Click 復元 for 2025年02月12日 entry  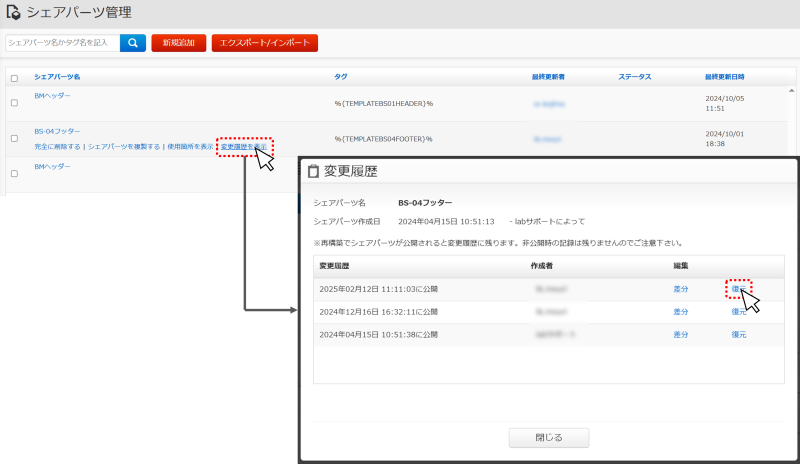click(739, 289)
